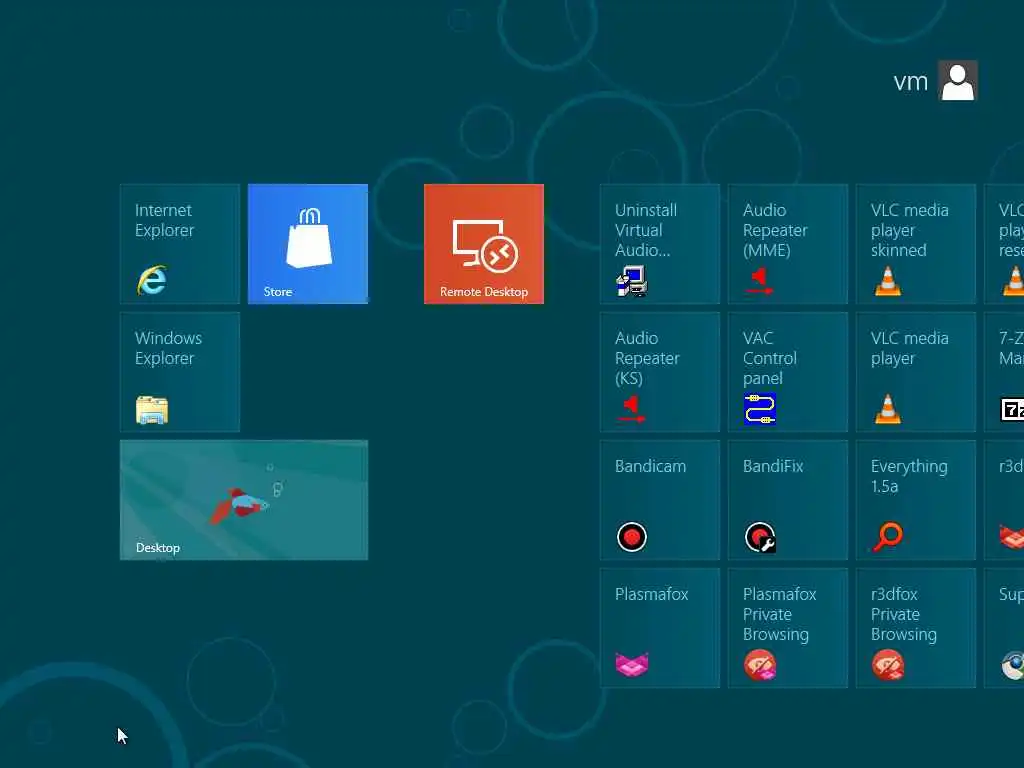Open Everything 1.5a magnifier icon
Screen dimensions: 1024x768
pos(888,537)
